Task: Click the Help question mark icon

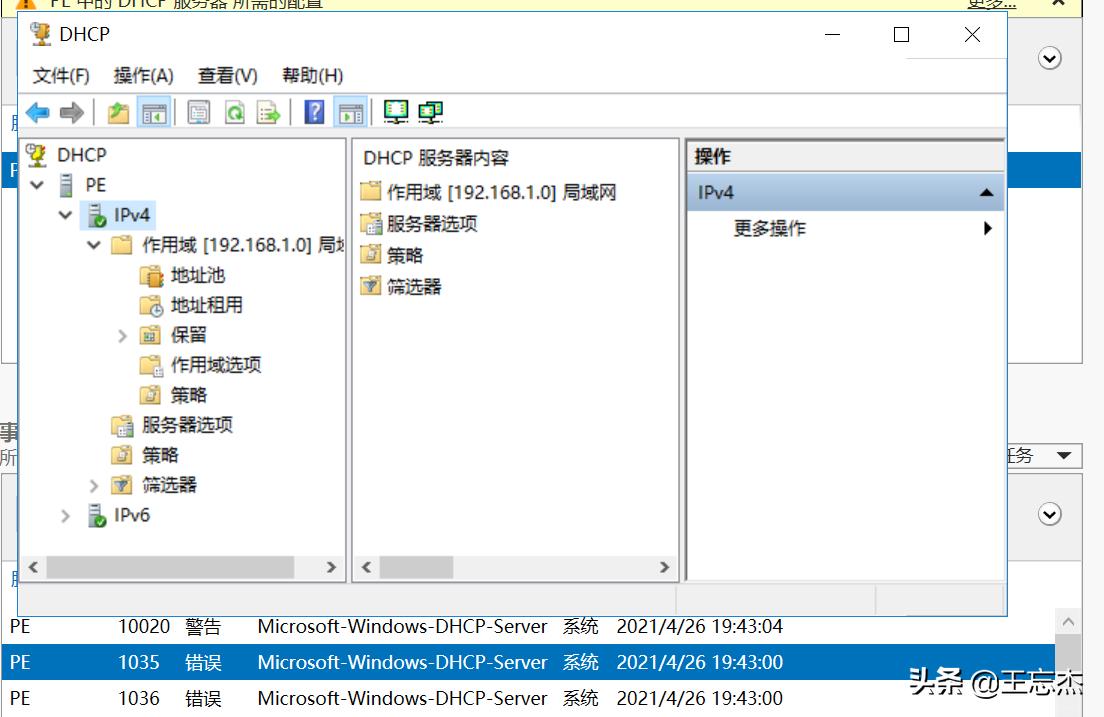Action: 314,112
